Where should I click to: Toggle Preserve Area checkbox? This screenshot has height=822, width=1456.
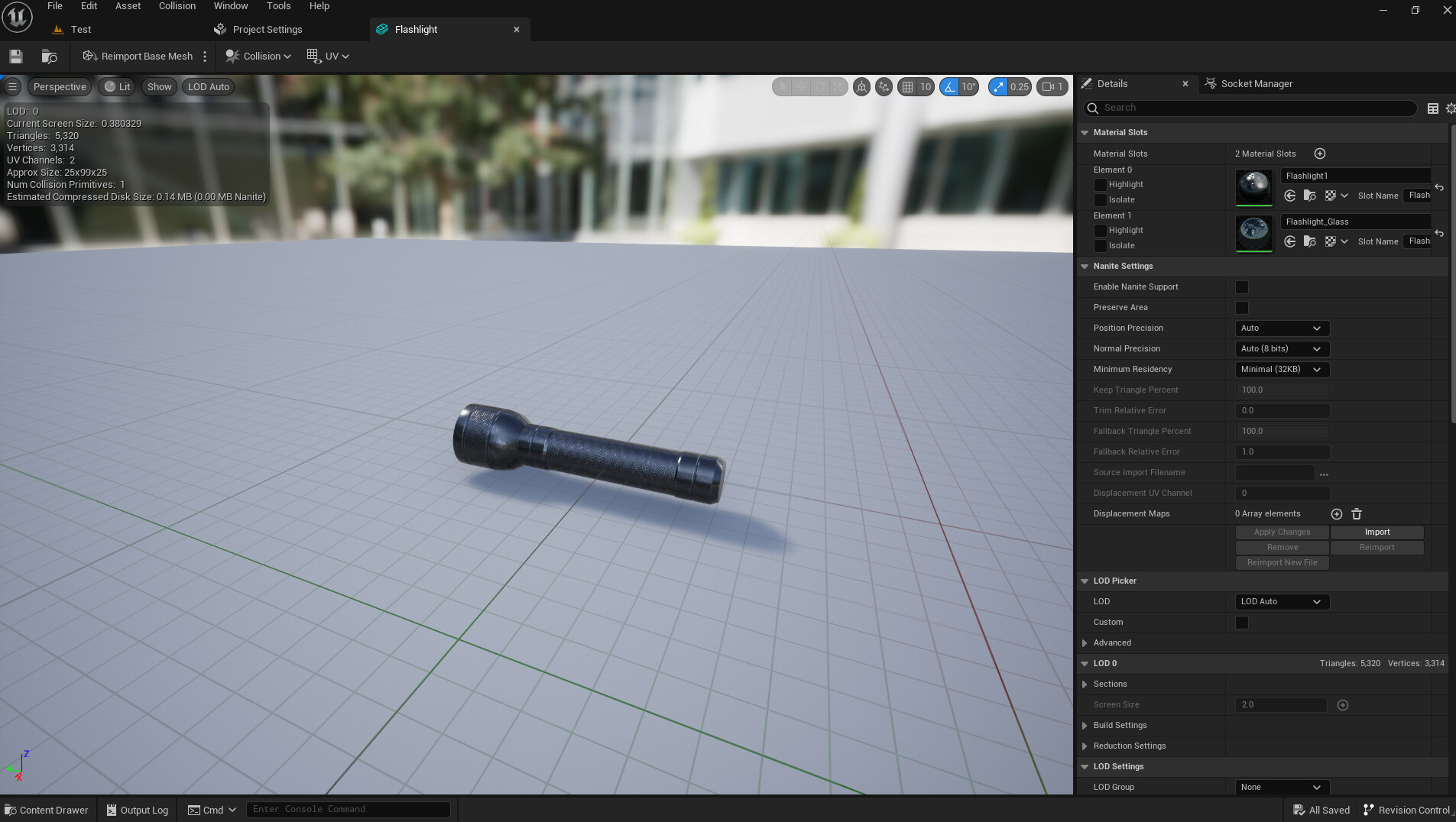point(1242,308)
